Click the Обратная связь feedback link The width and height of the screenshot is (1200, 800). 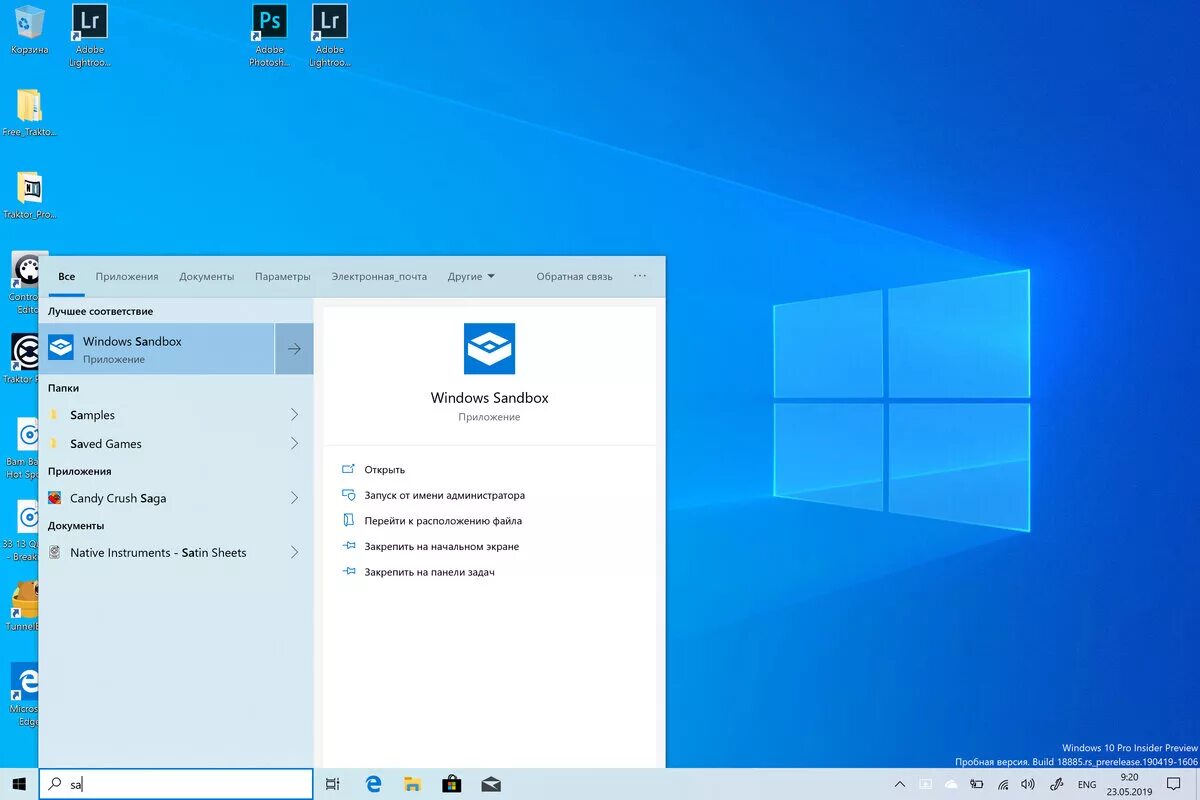[574, 277]
